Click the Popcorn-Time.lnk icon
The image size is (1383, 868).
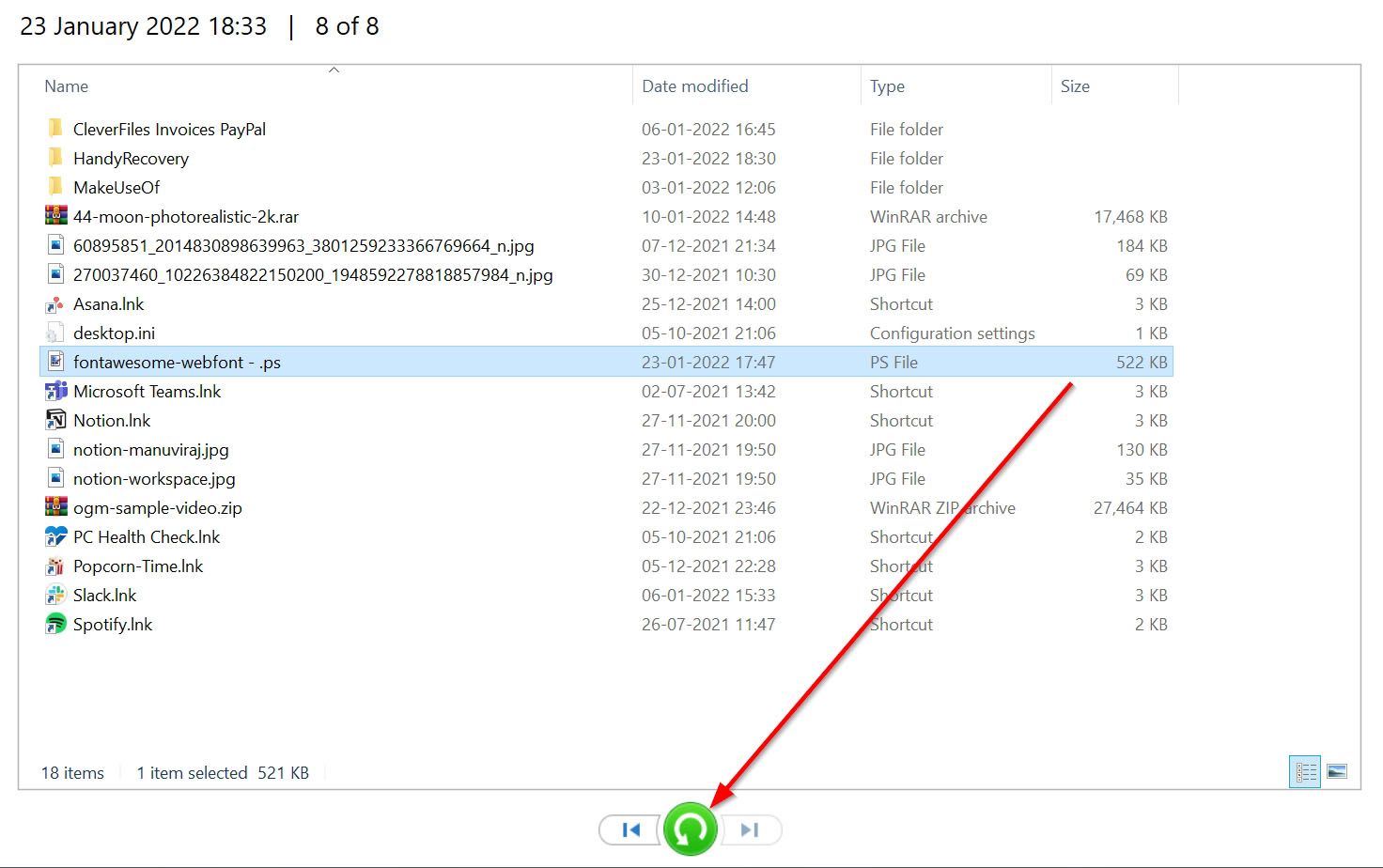tap(55, 566)
